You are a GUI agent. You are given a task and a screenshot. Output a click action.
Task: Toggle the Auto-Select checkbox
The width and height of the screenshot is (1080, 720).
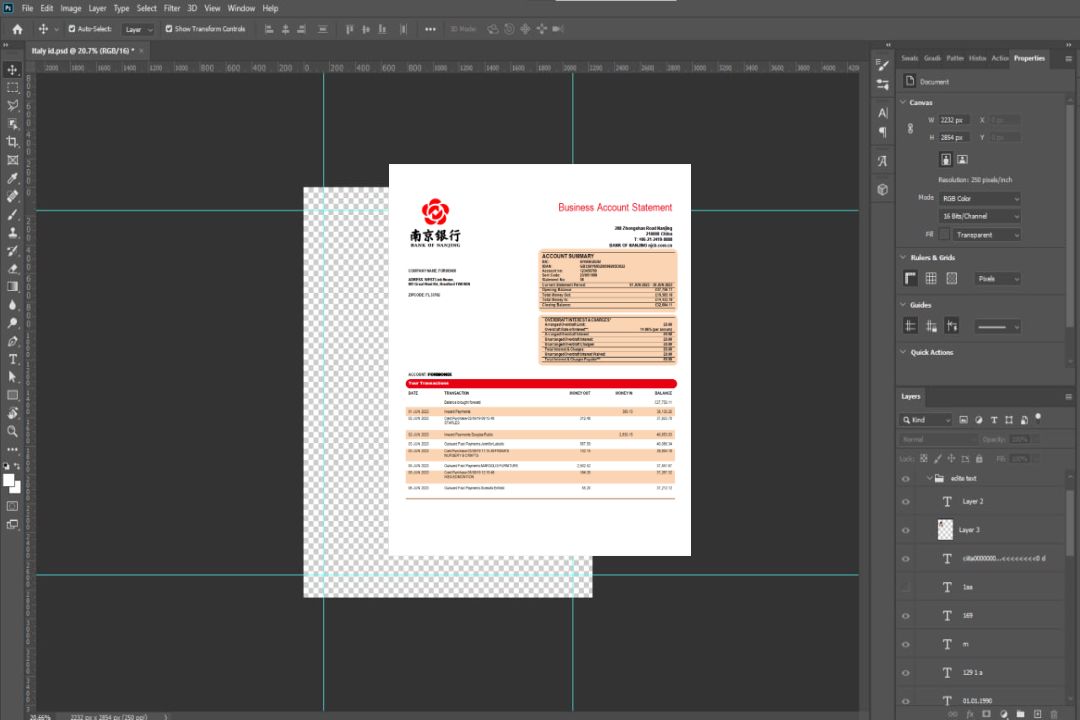[72, 29]
